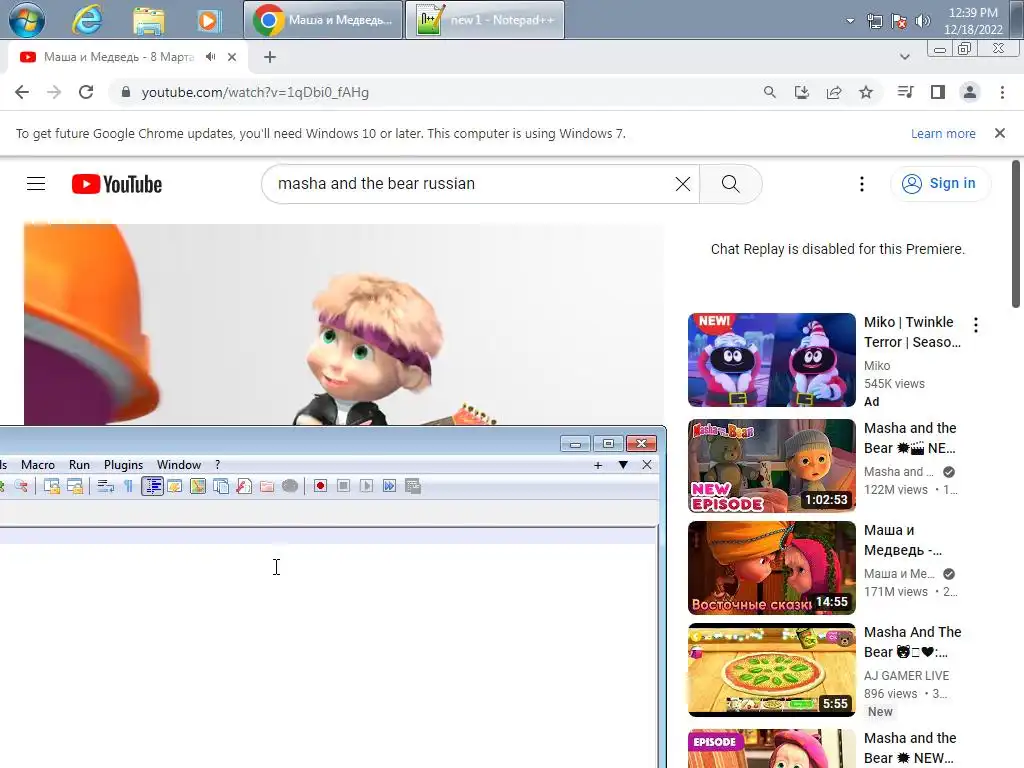Open Function List icon in Notepad++

244,486
